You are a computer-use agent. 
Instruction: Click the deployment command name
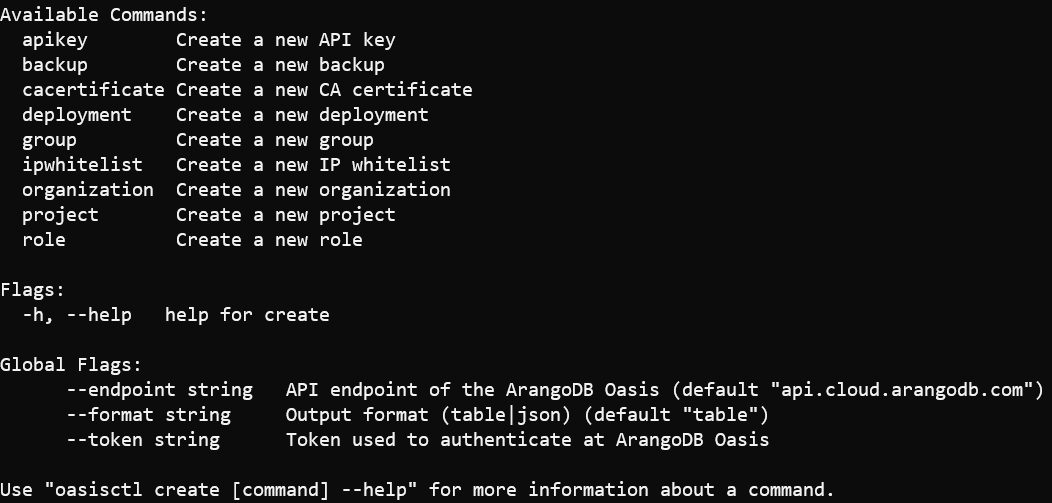click(76, 115)
